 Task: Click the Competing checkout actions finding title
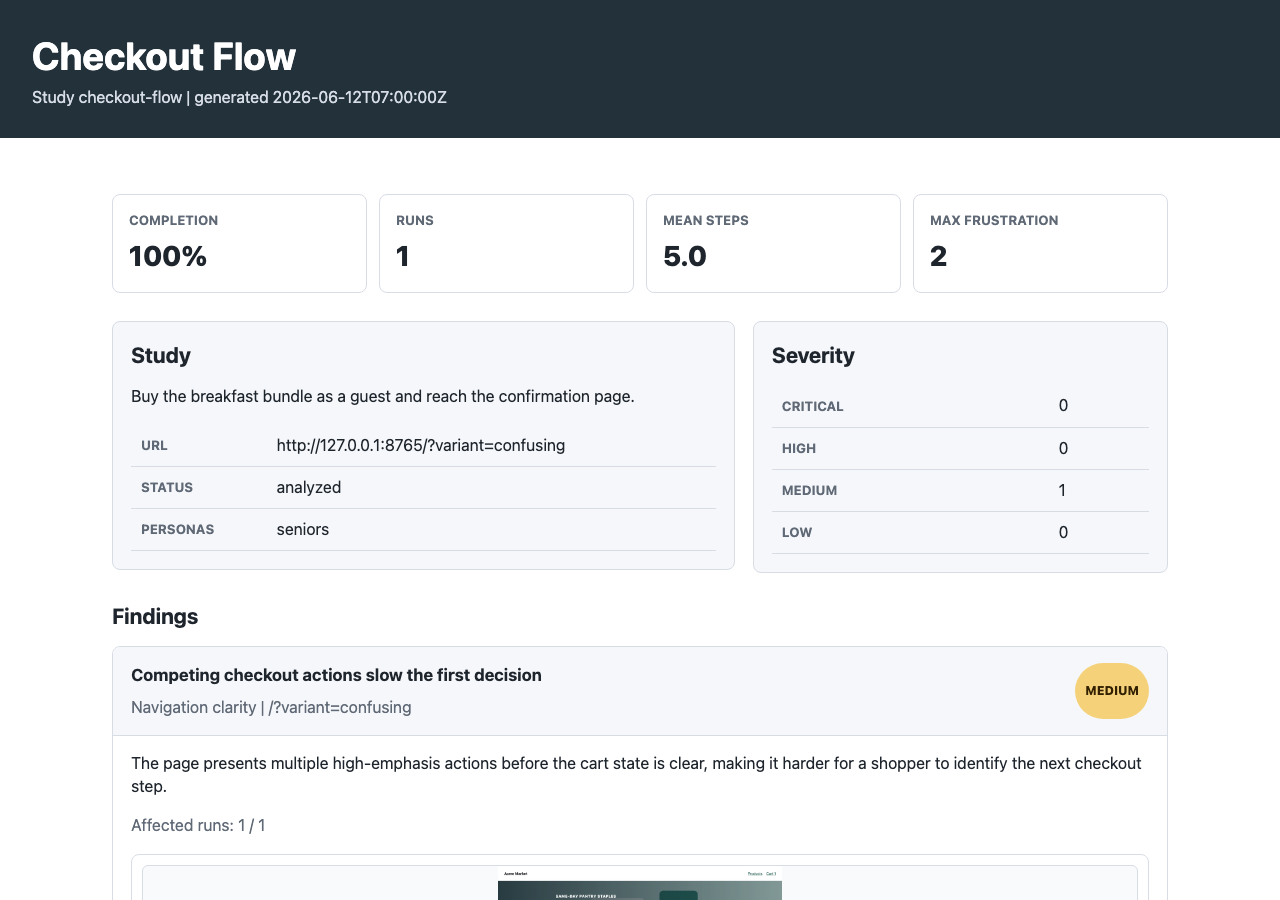click(336, 675)
